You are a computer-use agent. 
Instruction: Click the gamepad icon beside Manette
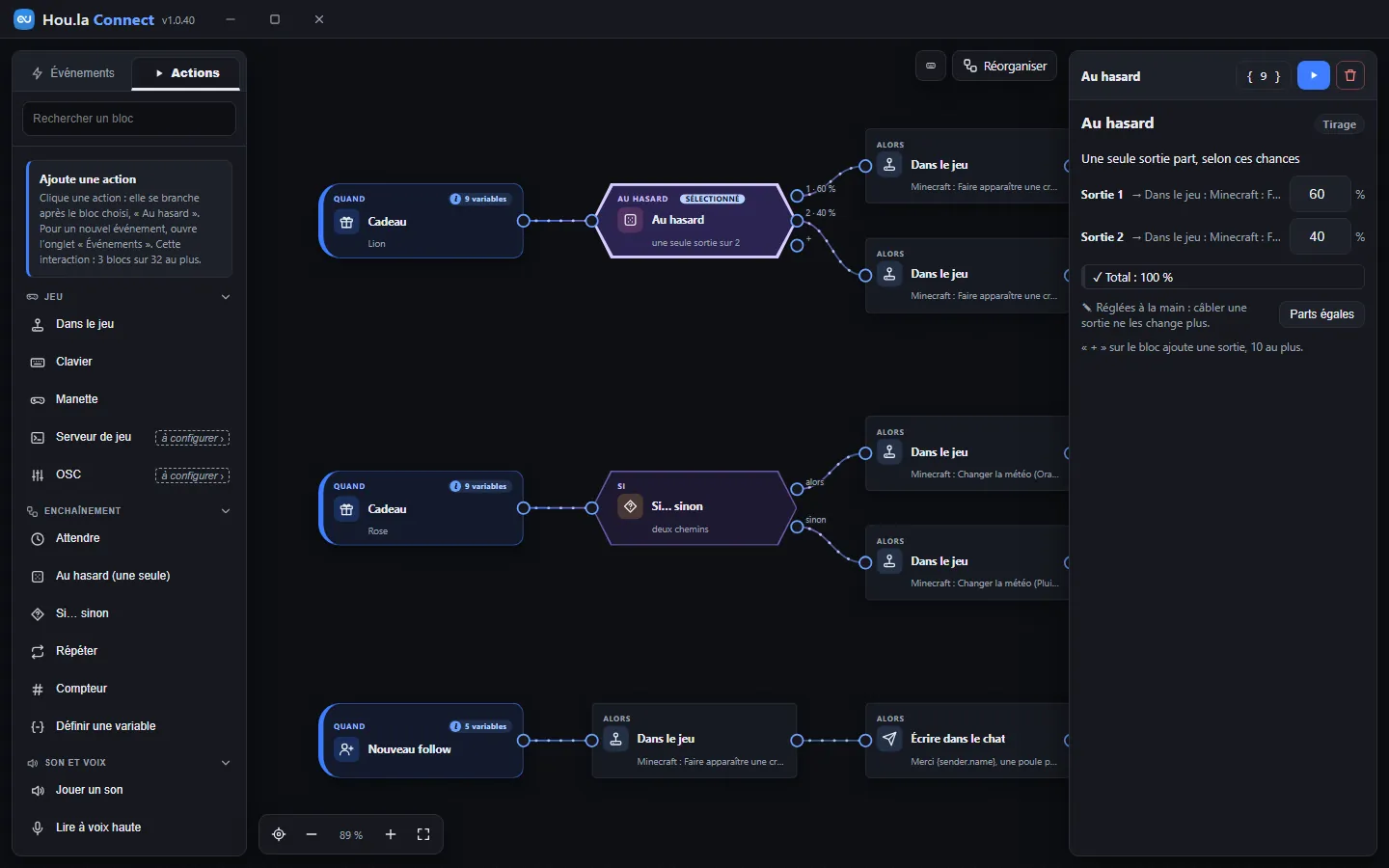tap(38, 399)
